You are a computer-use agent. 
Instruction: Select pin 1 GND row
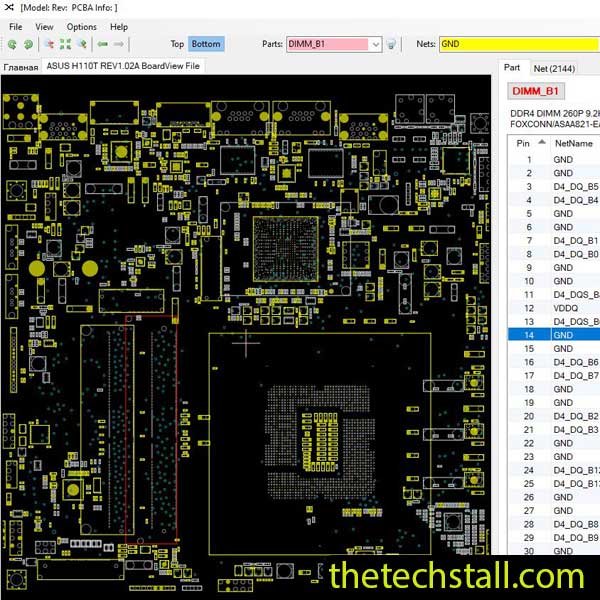coord(554,160)
